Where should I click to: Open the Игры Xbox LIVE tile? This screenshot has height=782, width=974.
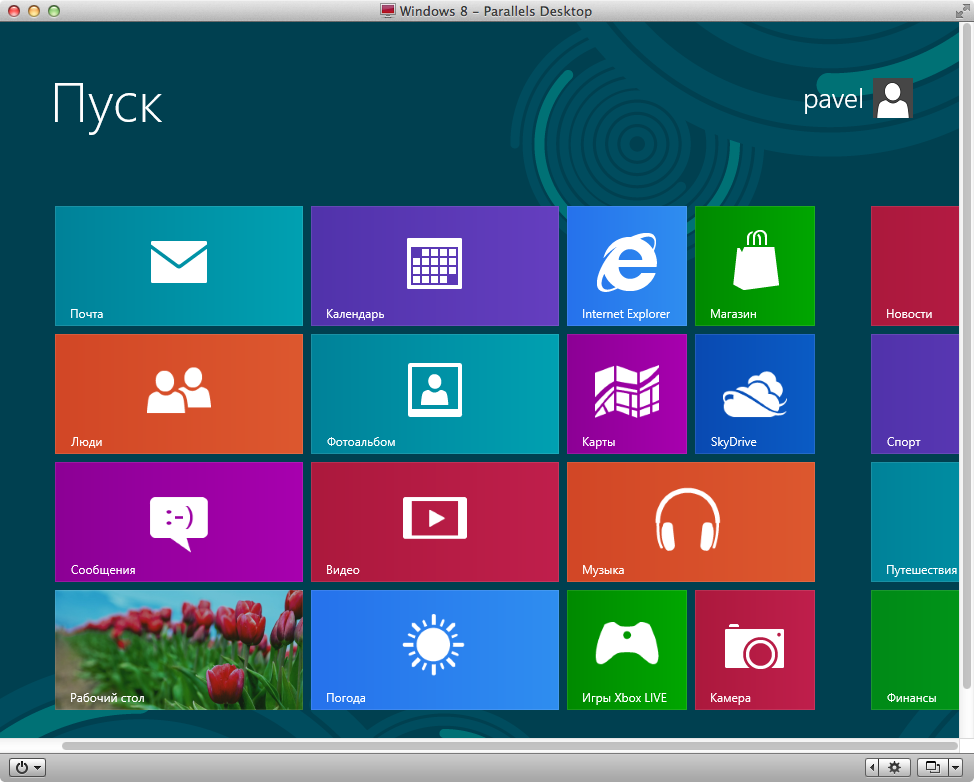coord(627,650)
